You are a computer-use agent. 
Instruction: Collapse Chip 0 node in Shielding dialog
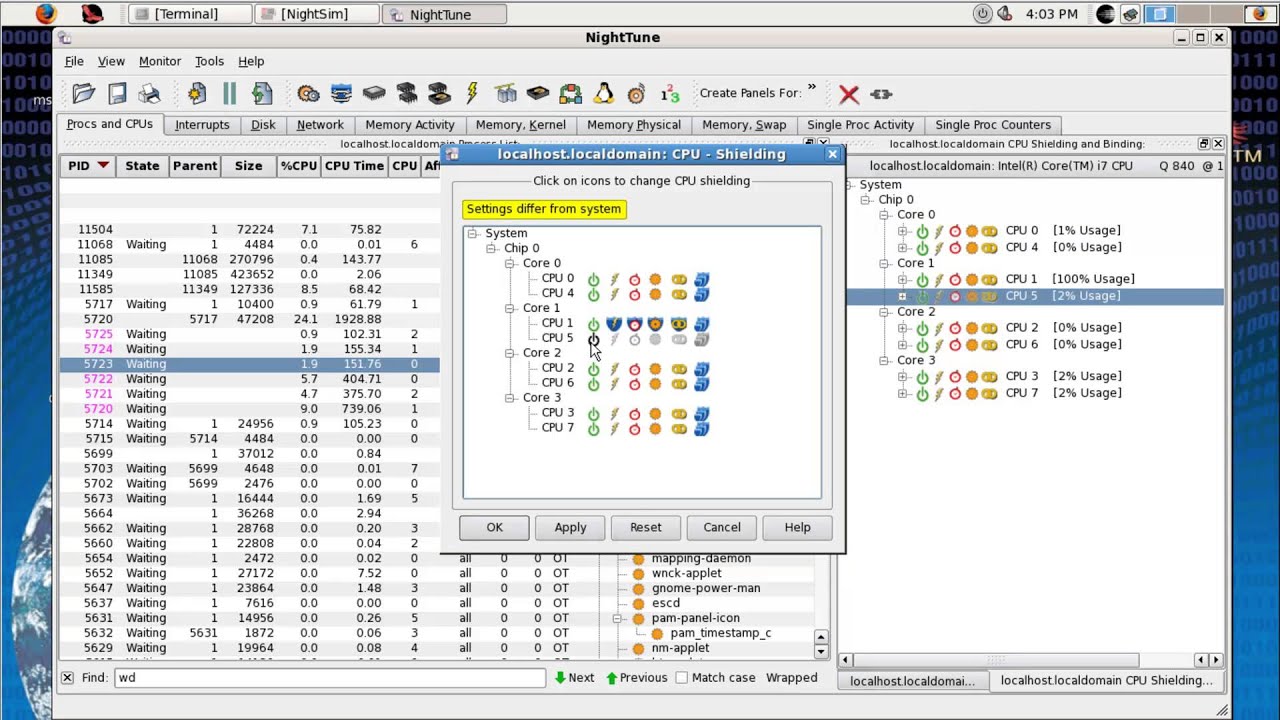pyautogui.click(x=491, y=248)
